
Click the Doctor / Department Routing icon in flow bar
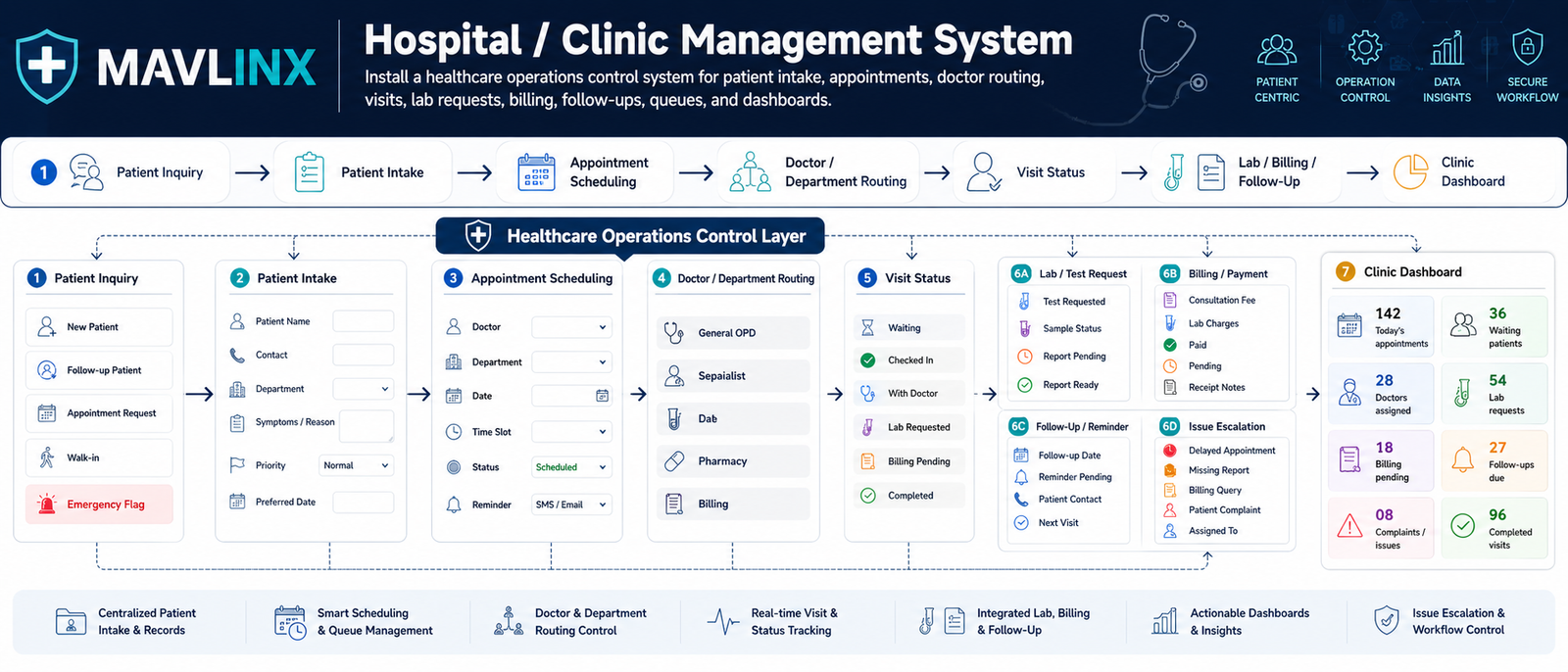pos(751,171)
